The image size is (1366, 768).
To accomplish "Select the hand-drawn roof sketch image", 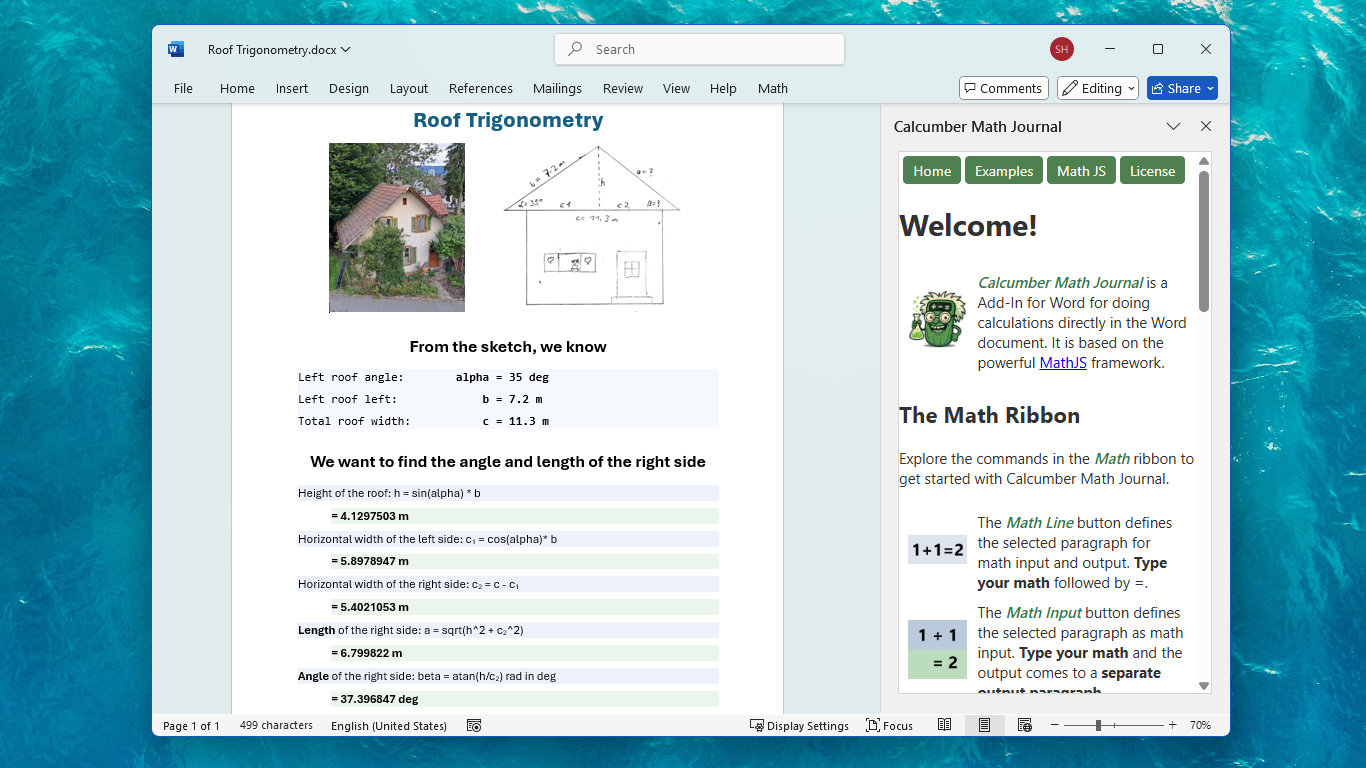I will (591, 226).
